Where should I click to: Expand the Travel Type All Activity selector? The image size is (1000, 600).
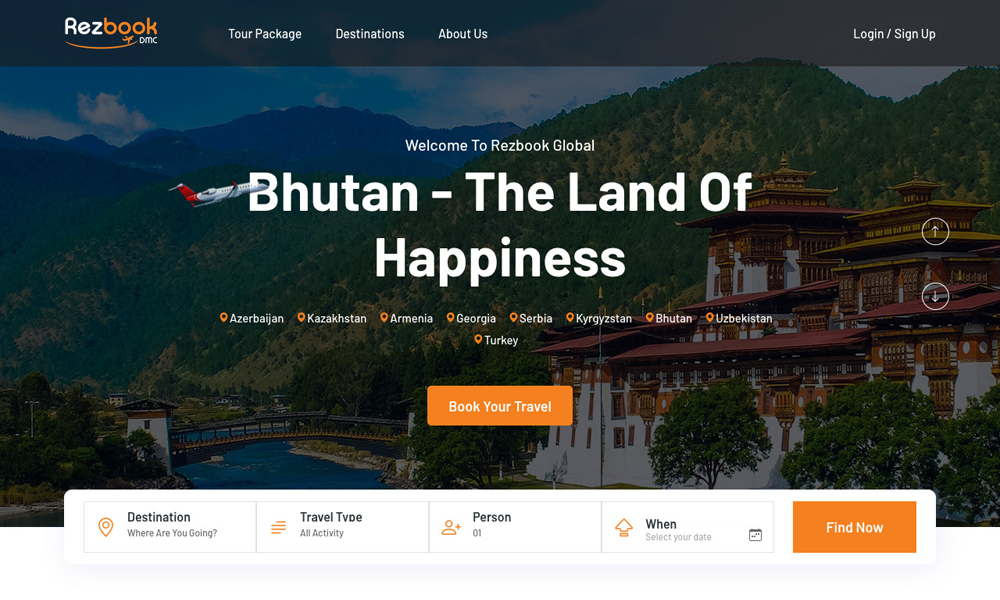(342, 527)
